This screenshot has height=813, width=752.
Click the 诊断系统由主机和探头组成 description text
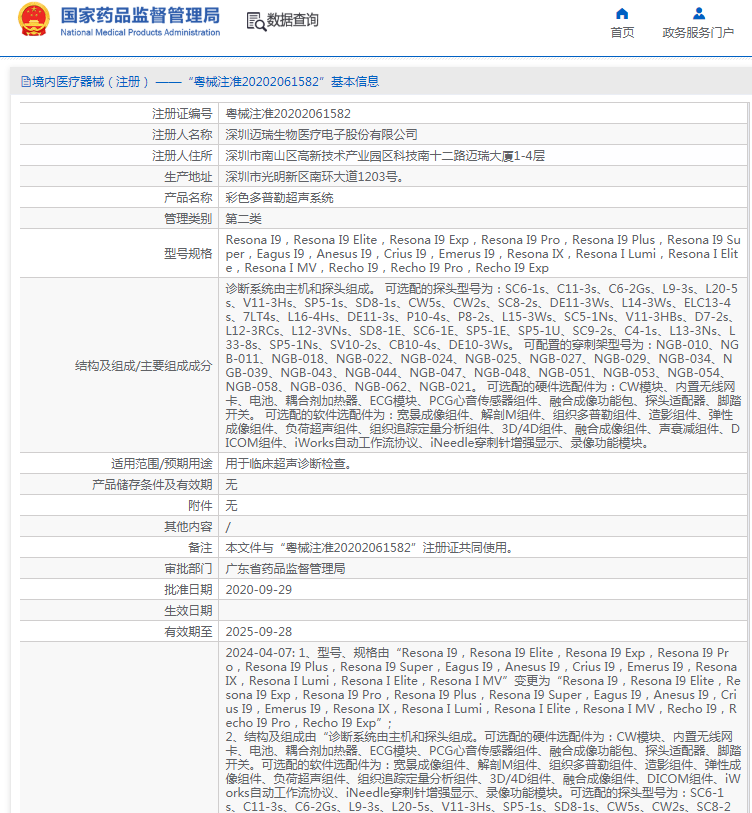click(483, 366)
